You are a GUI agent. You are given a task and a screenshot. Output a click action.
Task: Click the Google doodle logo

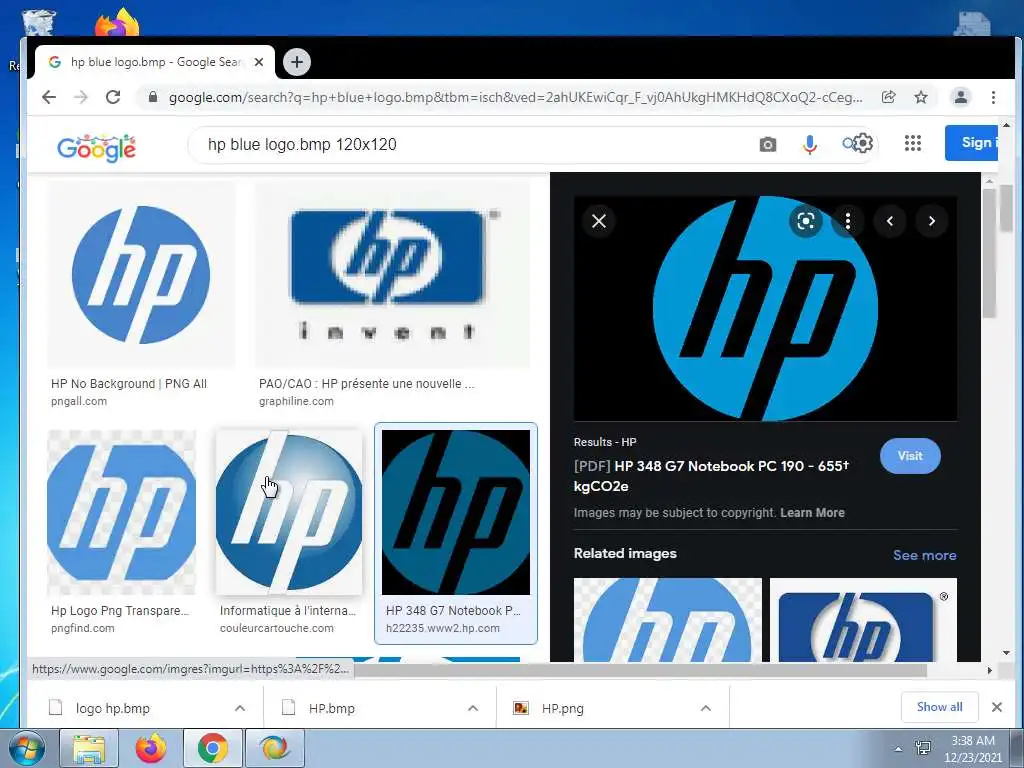click(x=97, y=148)
